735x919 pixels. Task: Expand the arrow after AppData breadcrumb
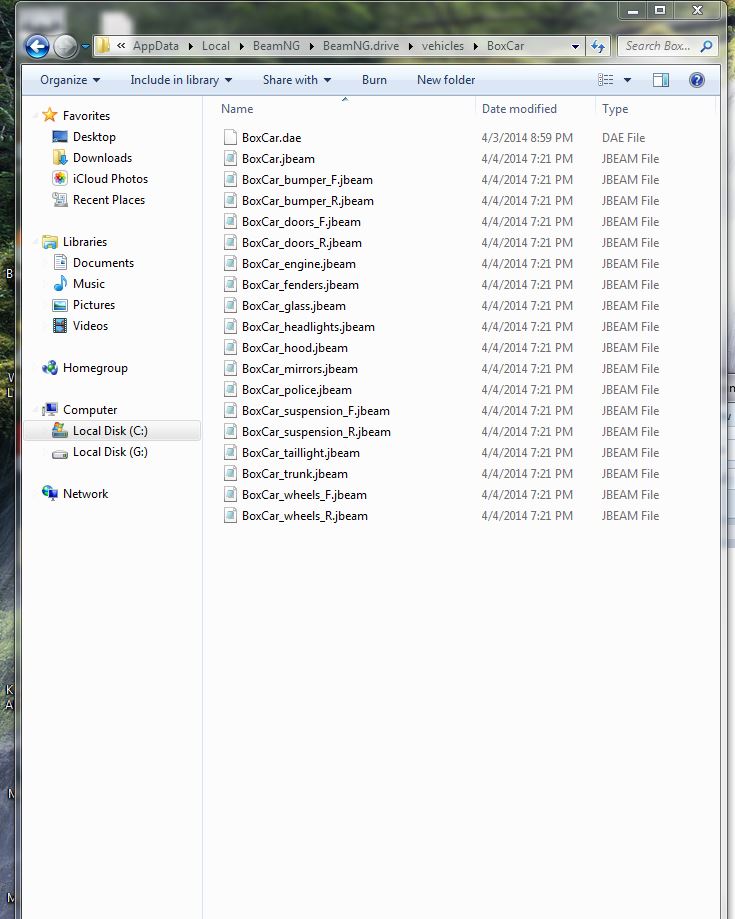190,46
